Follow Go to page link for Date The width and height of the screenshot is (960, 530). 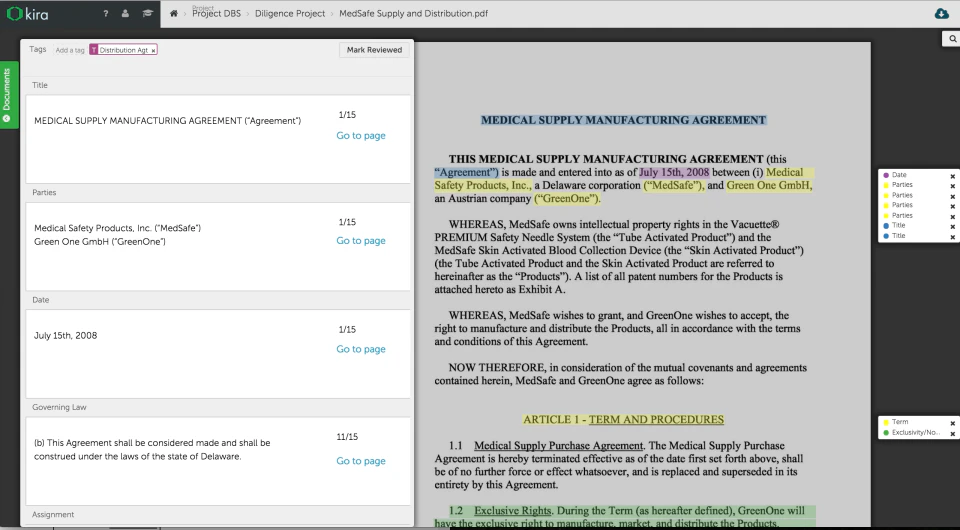[360, 349]
